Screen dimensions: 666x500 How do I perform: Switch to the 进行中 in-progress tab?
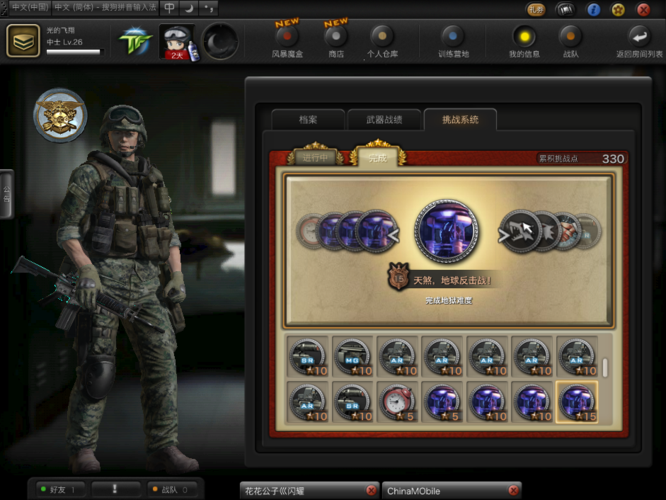coord(315,157)
